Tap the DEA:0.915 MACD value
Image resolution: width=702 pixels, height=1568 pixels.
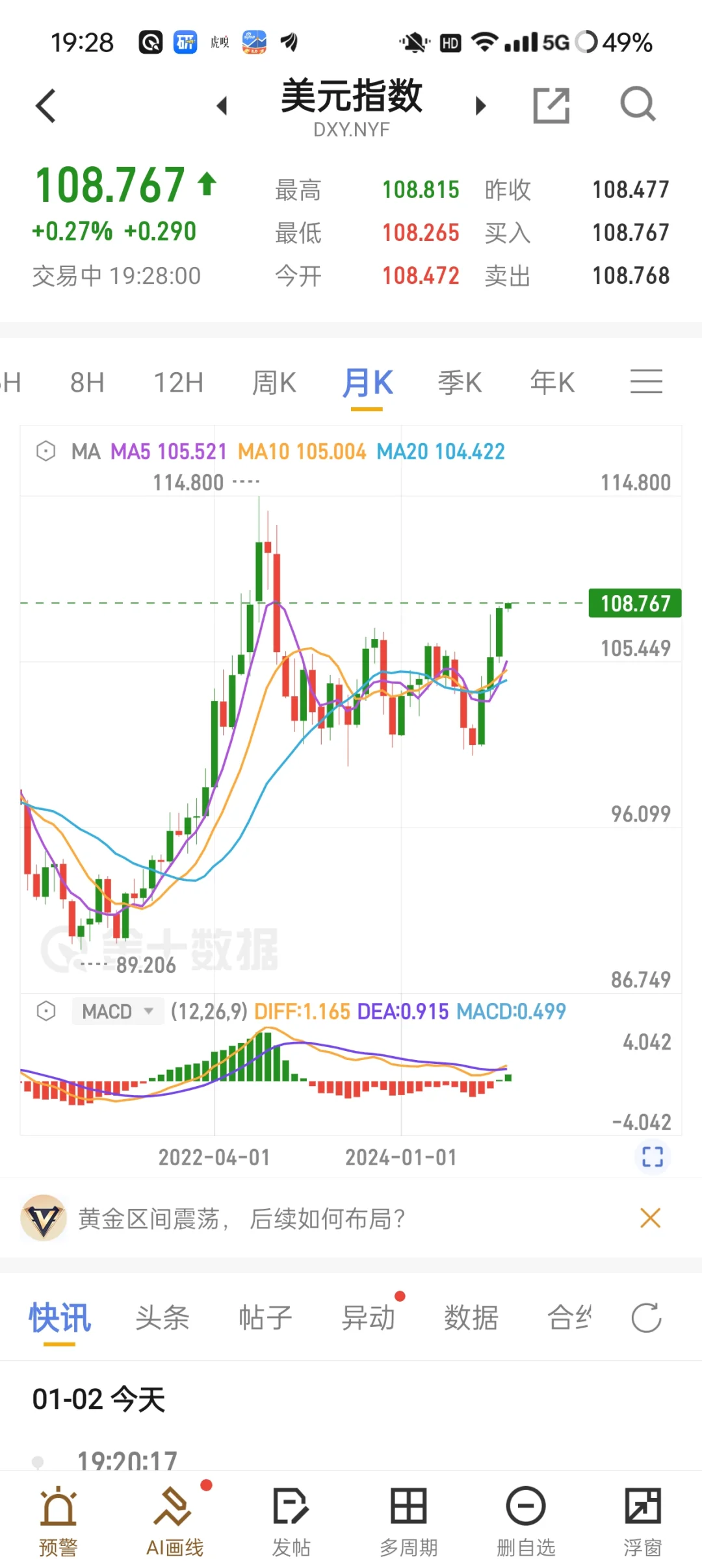click(x=403, y=1011)
